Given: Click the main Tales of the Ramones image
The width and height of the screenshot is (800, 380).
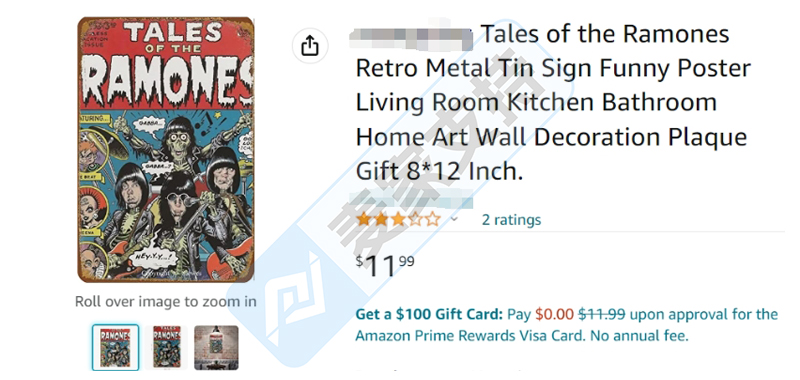Looking at the screenshot, I should tap(166, 150).
